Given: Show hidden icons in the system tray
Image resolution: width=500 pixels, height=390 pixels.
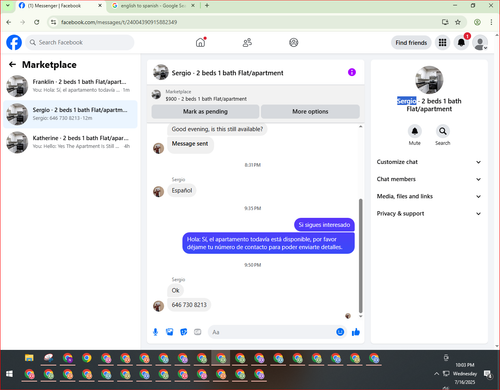Looking at the screenshot, I should [x=436, y=374].
